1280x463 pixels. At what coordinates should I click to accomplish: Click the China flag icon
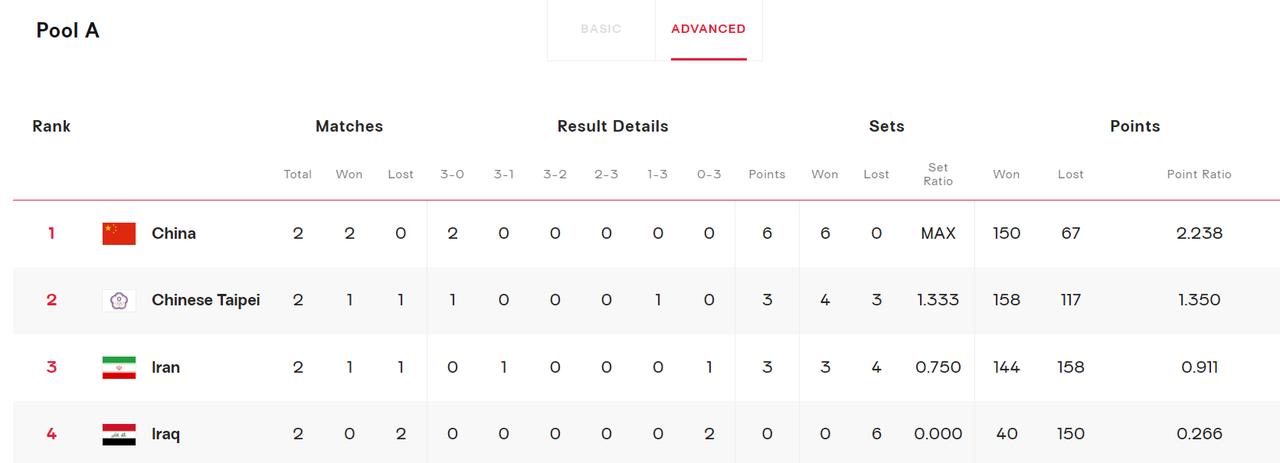pos(119,233)
